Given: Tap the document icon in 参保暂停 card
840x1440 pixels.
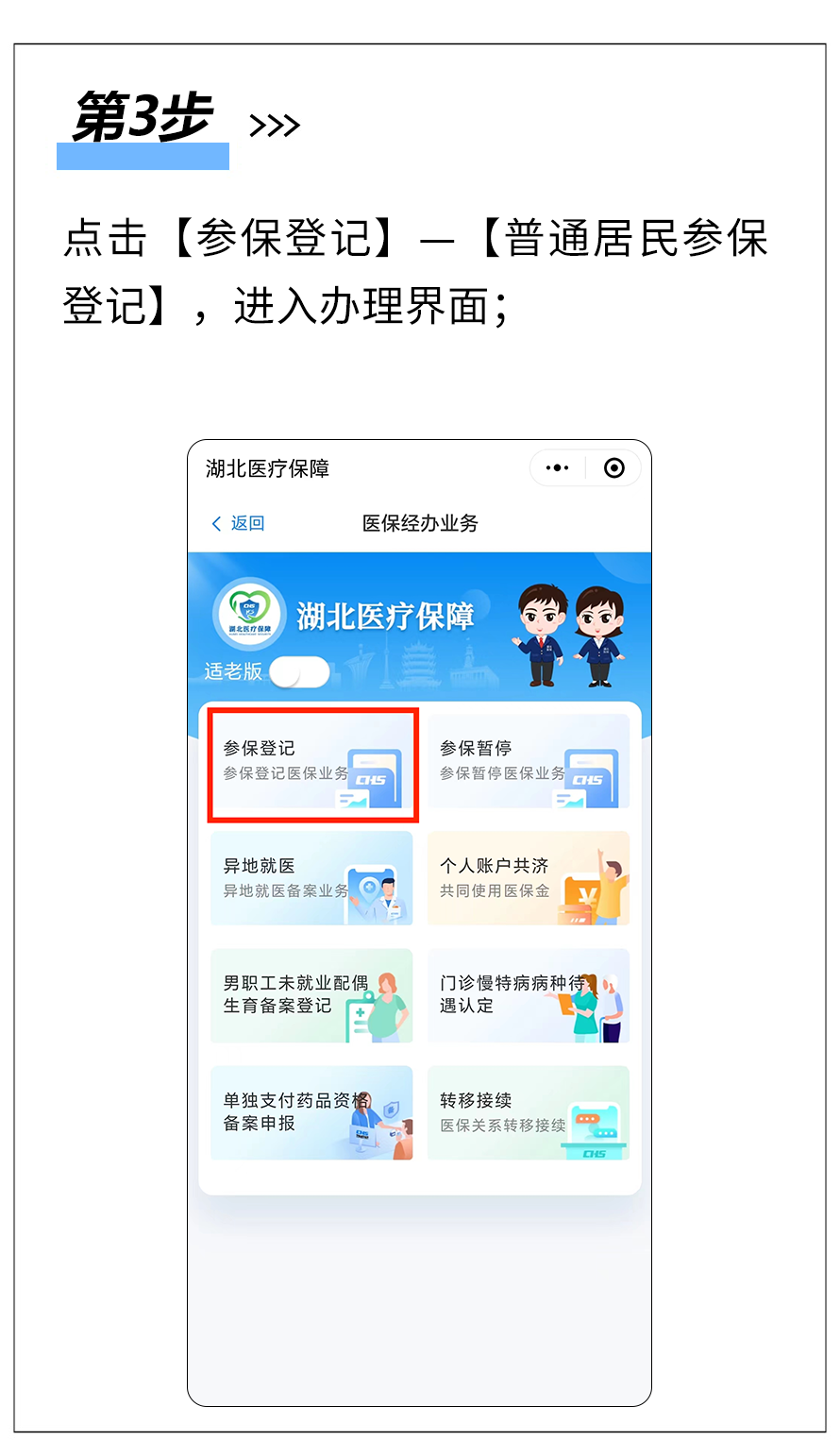Looking at the screenshot, I should [588, 778].
